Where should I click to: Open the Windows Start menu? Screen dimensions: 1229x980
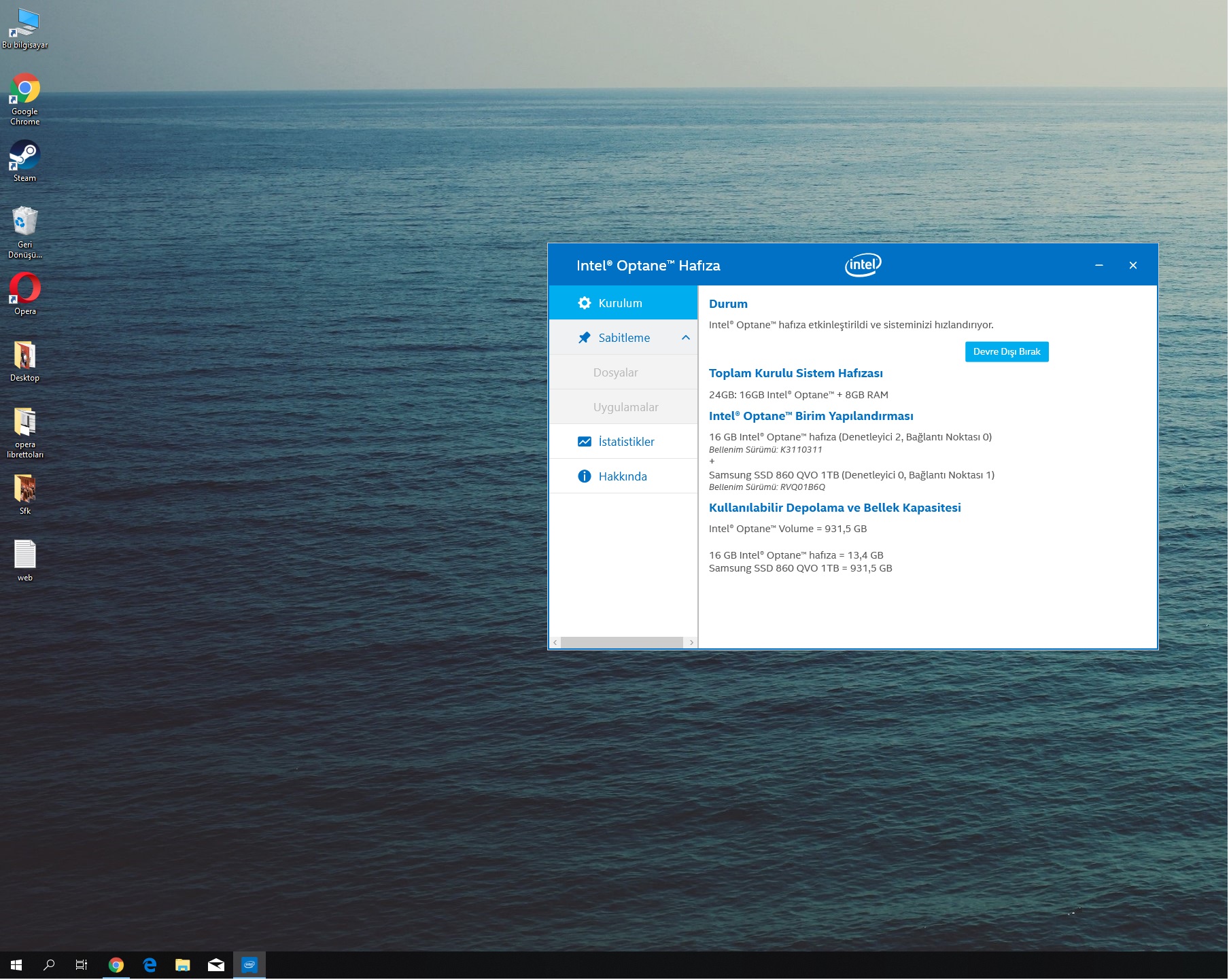16,966
